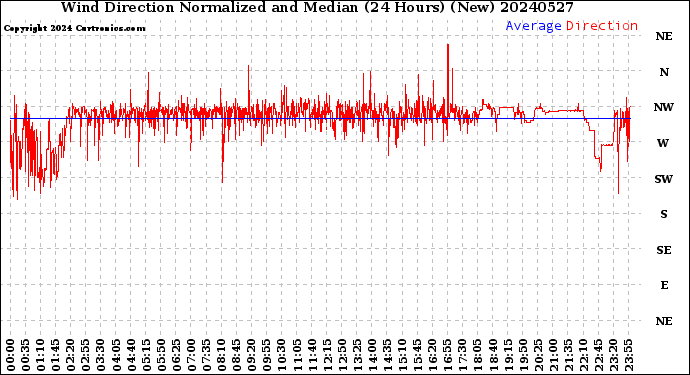Screen dimensions: 690x375
Task: Click the 20:25 time axis label
Action: point(538,355)
